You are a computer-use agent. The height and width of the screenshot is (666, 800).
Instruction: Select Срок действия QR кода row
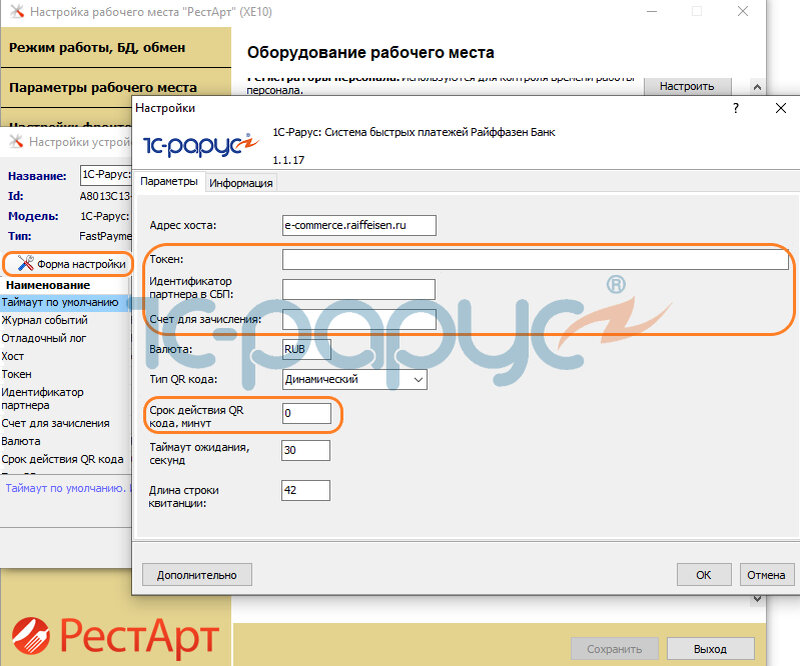[x=66, y=459]
